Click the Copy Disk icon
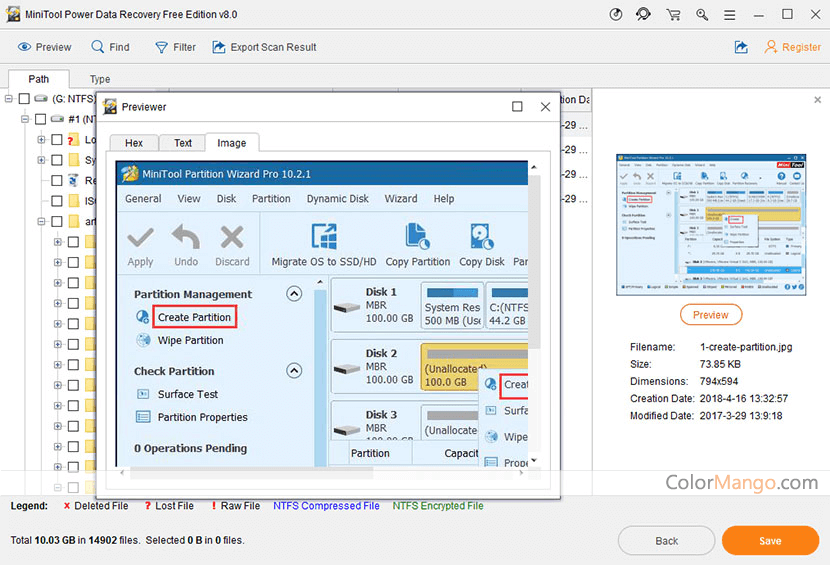The width and height of the screenshot is (830, 565). (482, 236)
